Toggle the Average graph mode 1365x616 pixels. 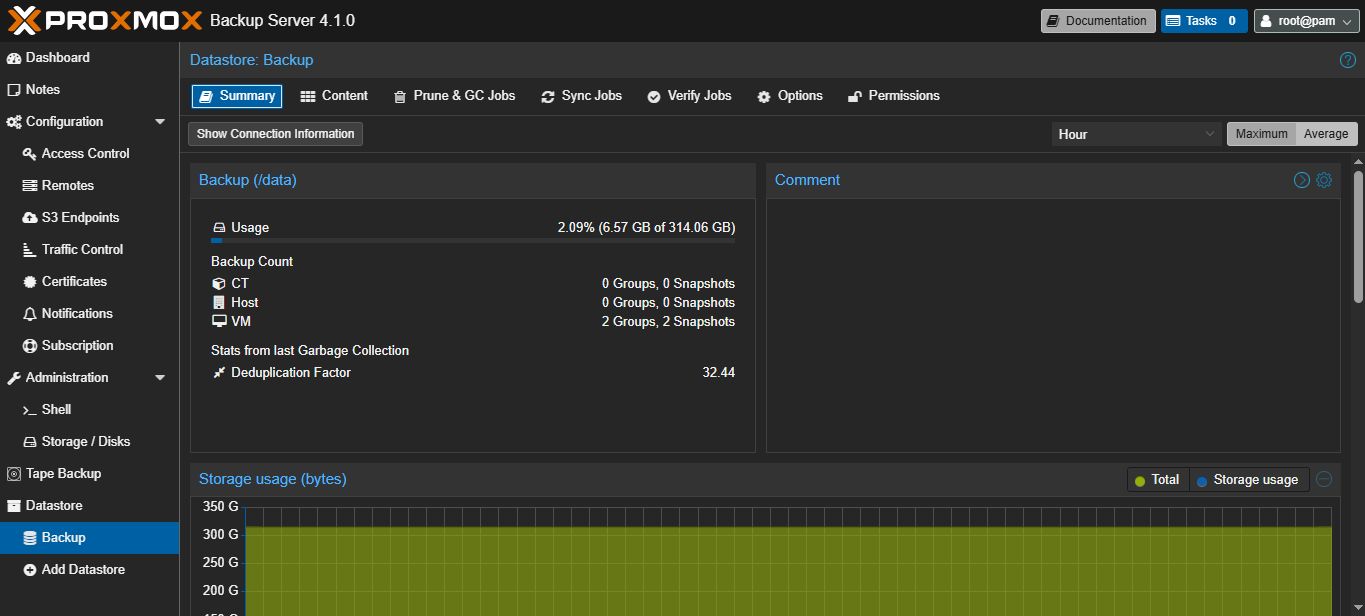point(1326,134)
